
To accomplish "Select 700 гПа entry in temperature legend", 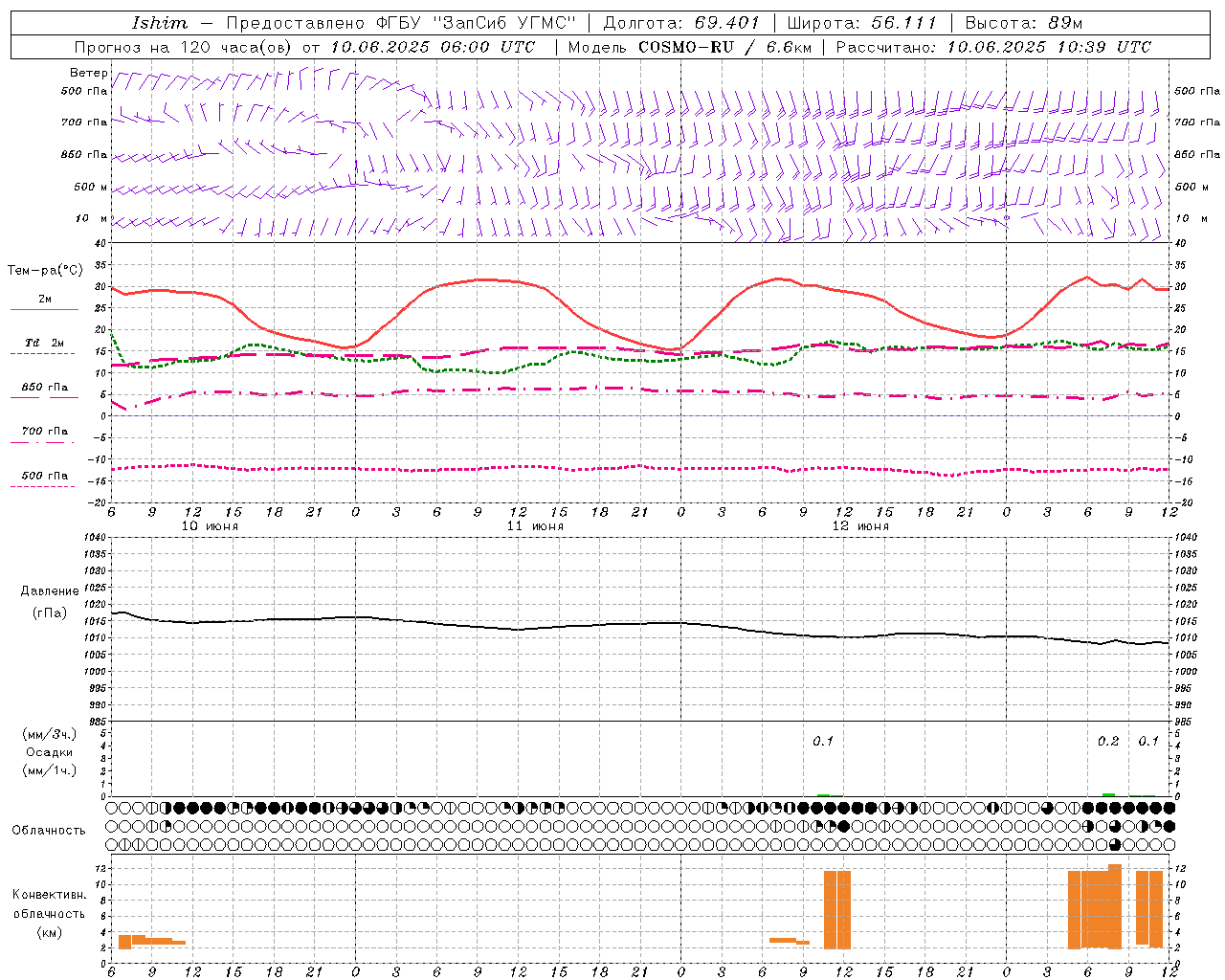I will [45, 432].
